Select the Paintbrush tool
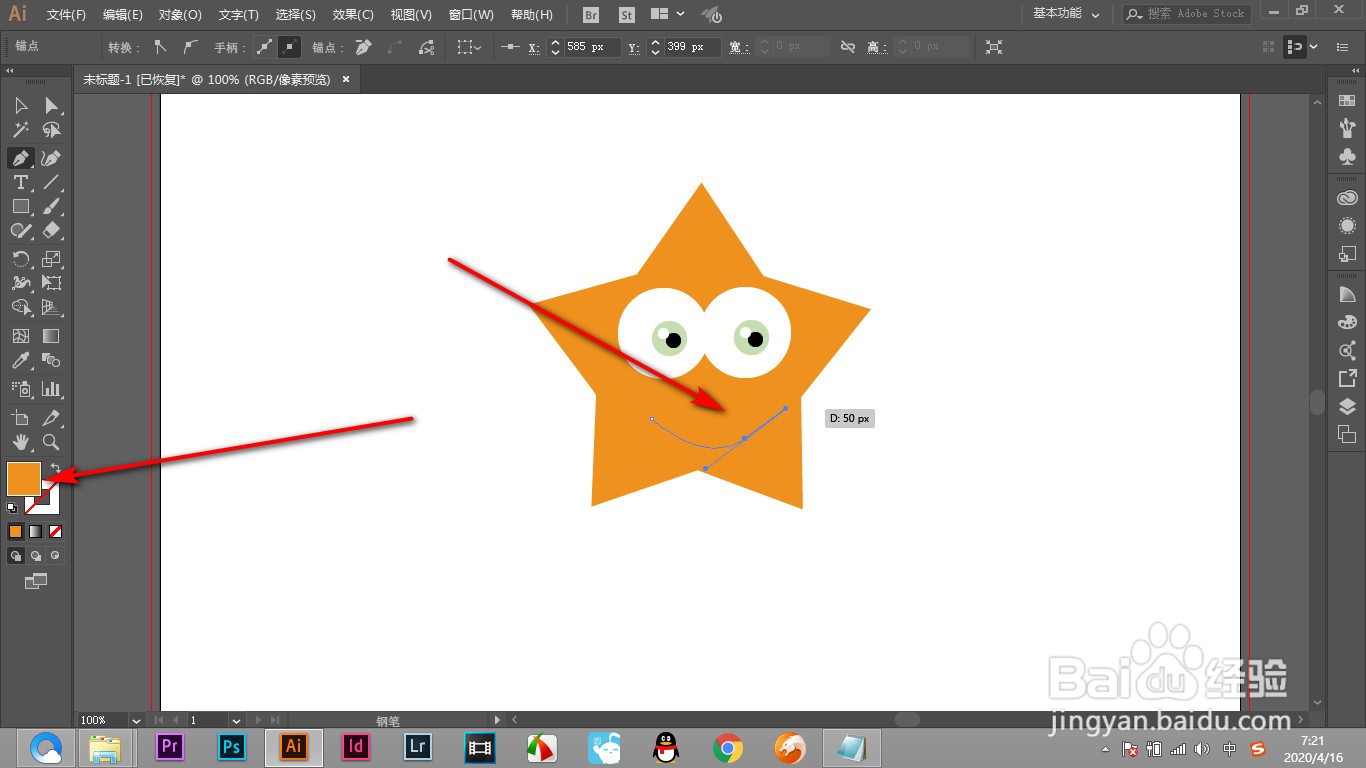Screen dimensions: 1366x768 coord(51,206)
